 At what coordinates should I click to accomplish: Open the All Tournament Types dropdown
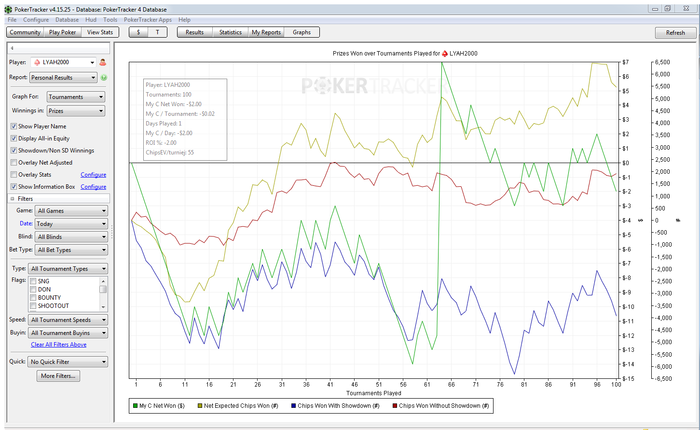pyautogui.click(x=68, y=269)
